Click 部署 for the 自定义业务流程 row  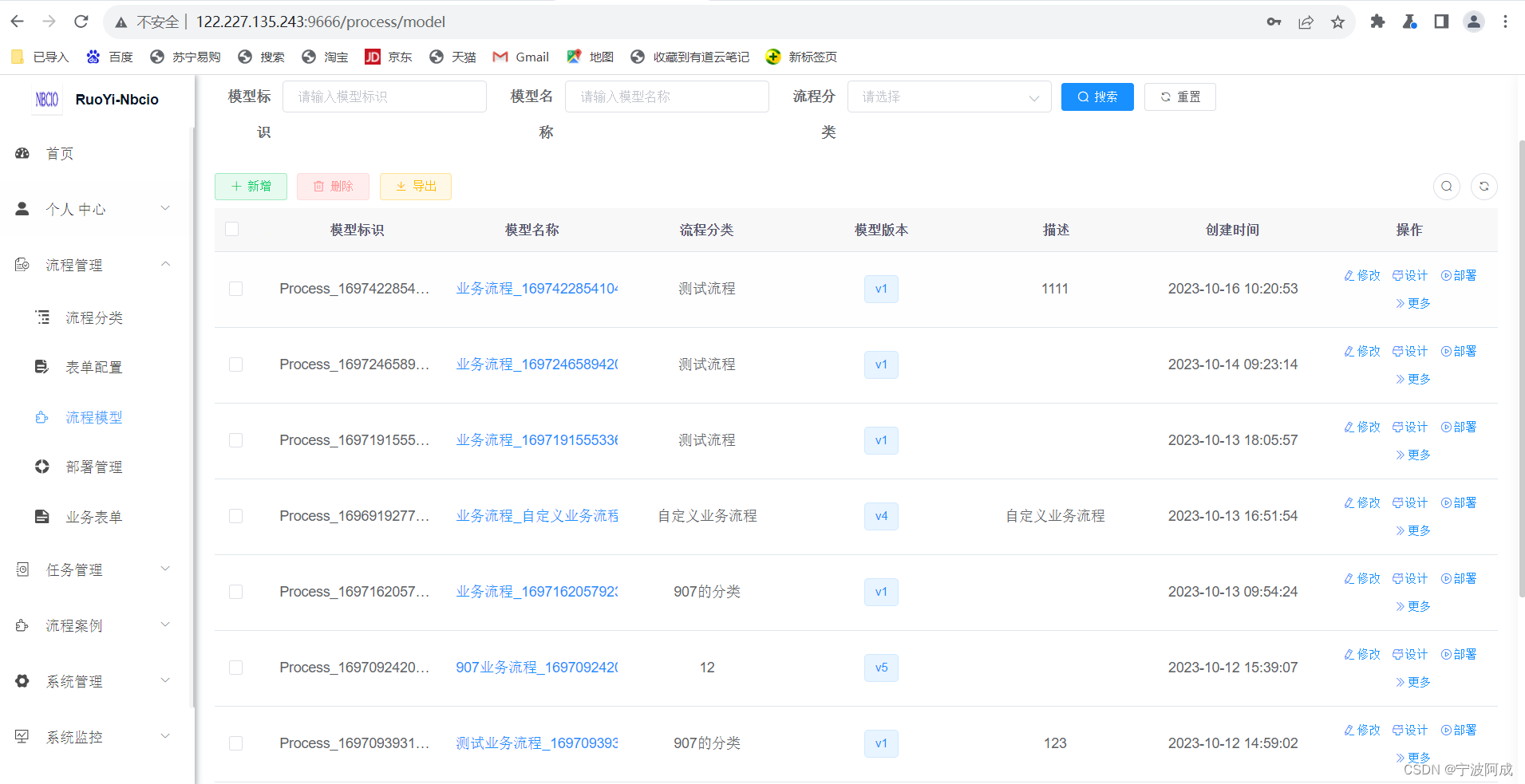(1459, 502)
